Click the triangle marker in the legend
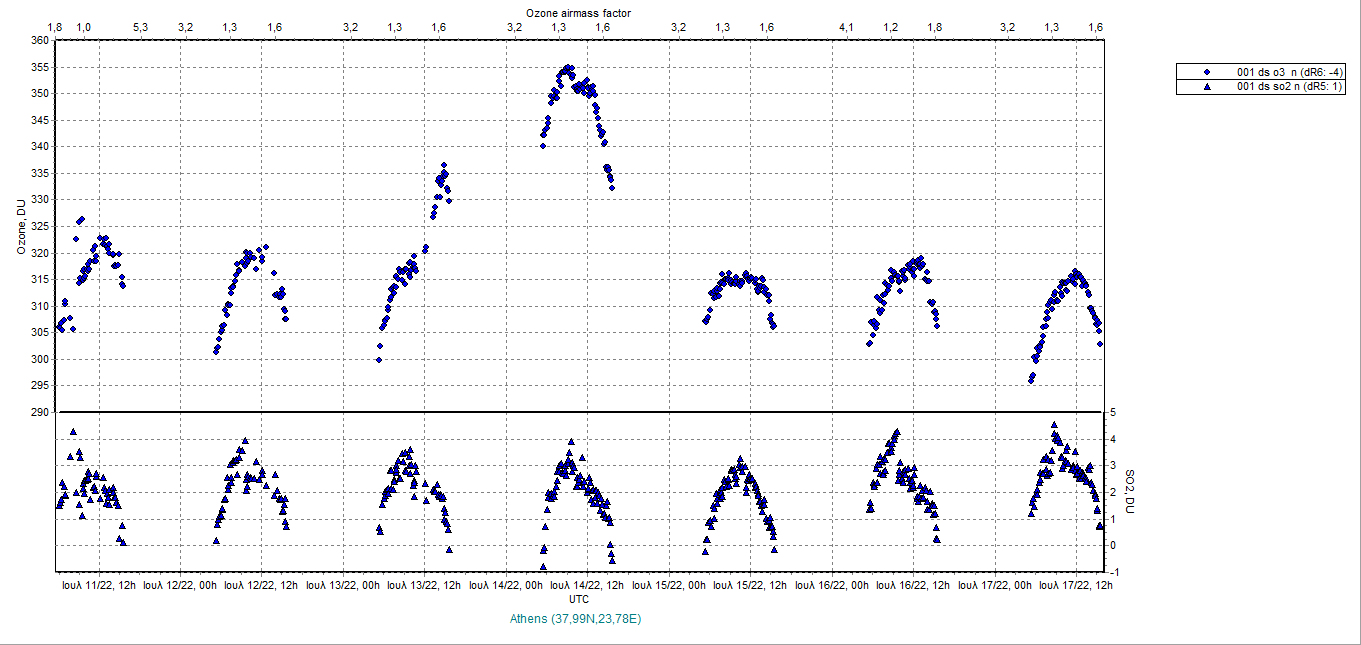Image resolution: width=1361 pixels, height=645 pixels. 1207,87
